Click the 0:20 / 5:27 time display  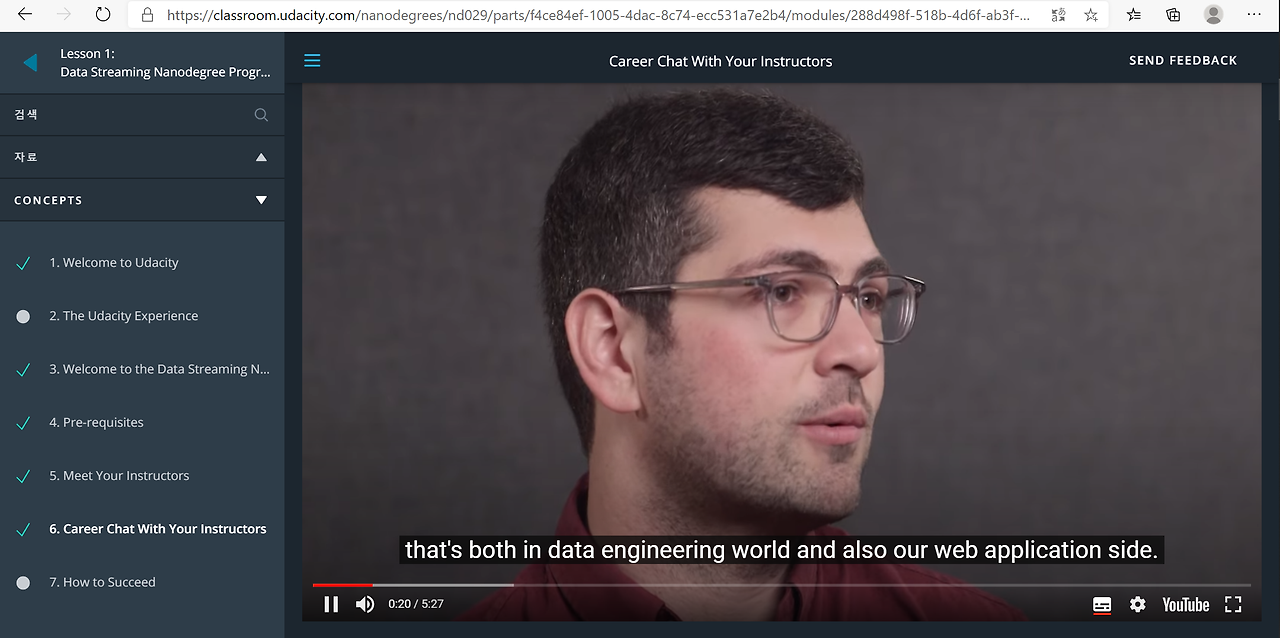tap(416, 604)
